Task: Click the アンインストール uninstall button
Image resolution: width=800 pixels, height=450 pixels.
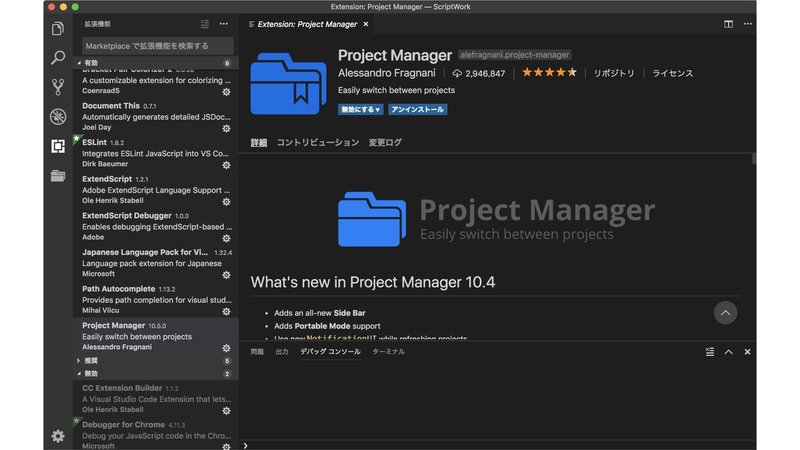Action: point(416,110)
